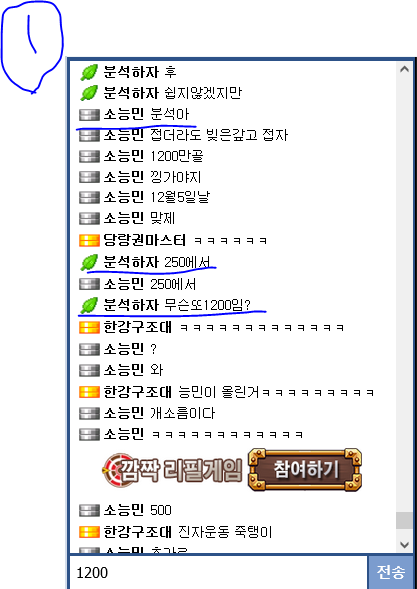This screenshot has width=417, height=589.
Task: Click the 깜짝 리필게임 dartboard icon
Action: click(115, 470)
